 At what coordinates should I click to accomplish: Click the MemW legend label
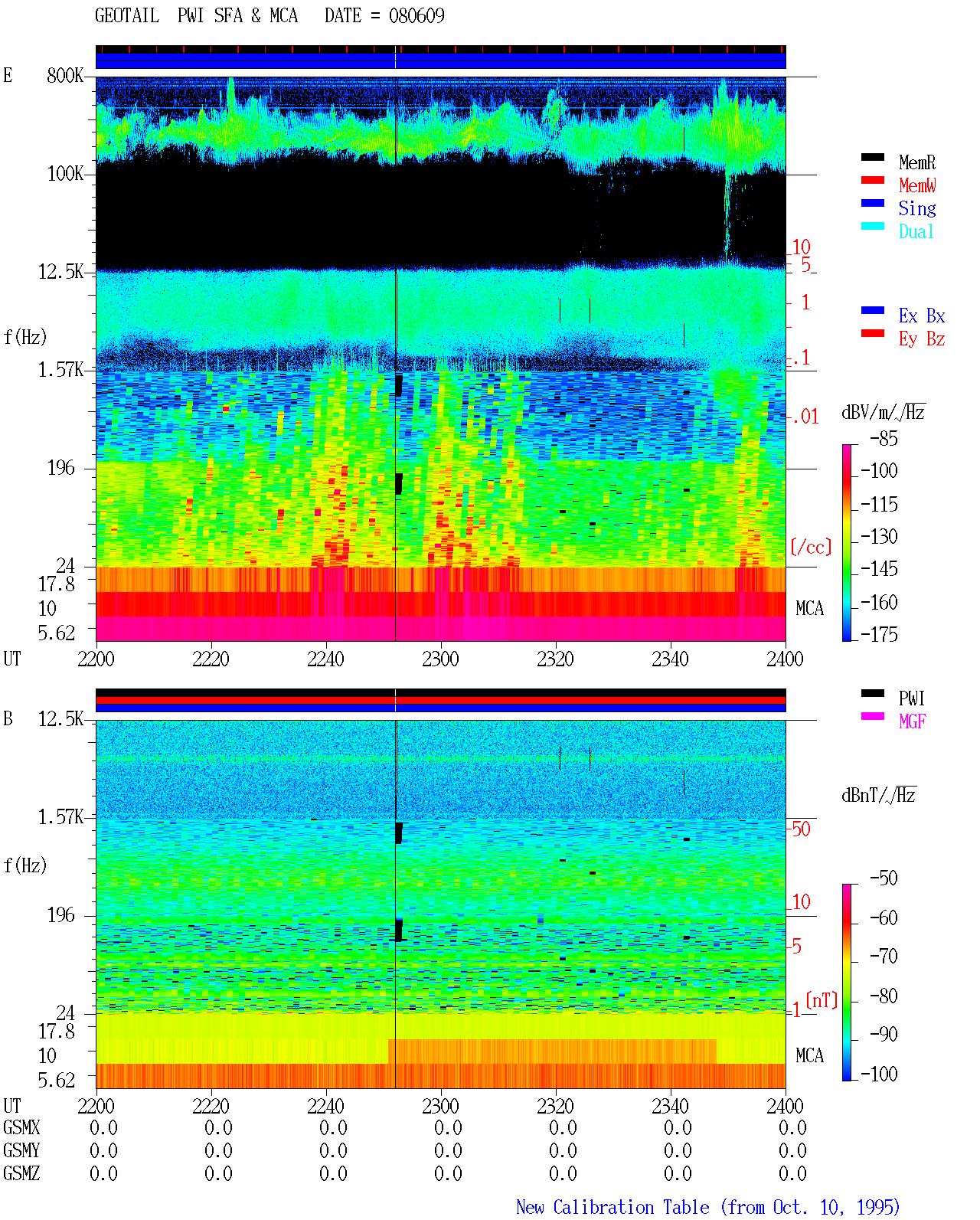[917, 185]
